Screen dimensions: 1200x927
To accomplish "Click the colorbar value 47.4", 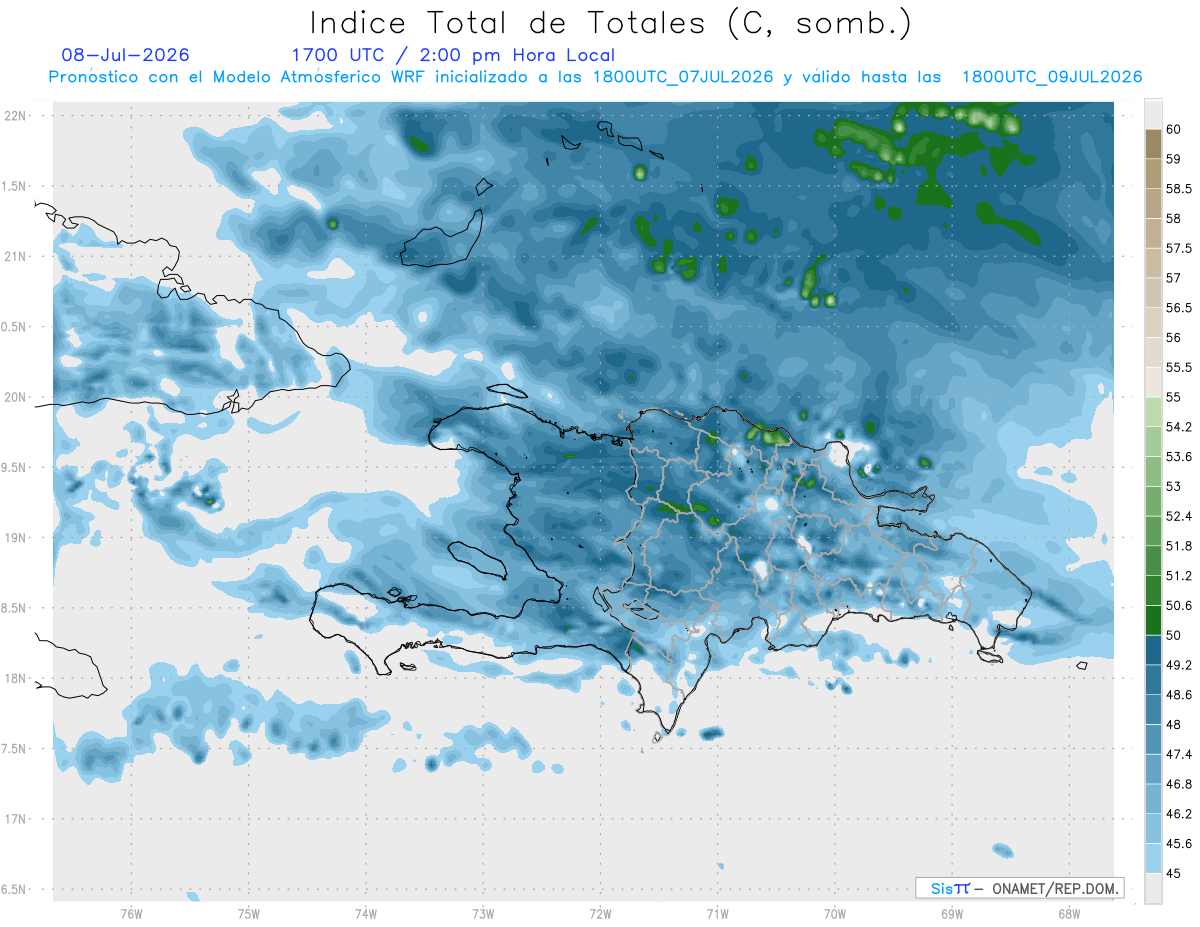I will tap(1180, 755).
